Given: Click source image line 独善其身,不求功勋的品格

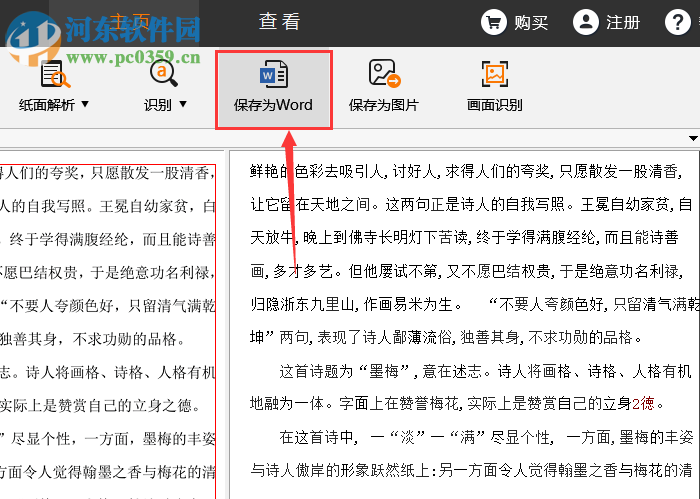Looking at the screenshot, I should [x=93, y=339].
